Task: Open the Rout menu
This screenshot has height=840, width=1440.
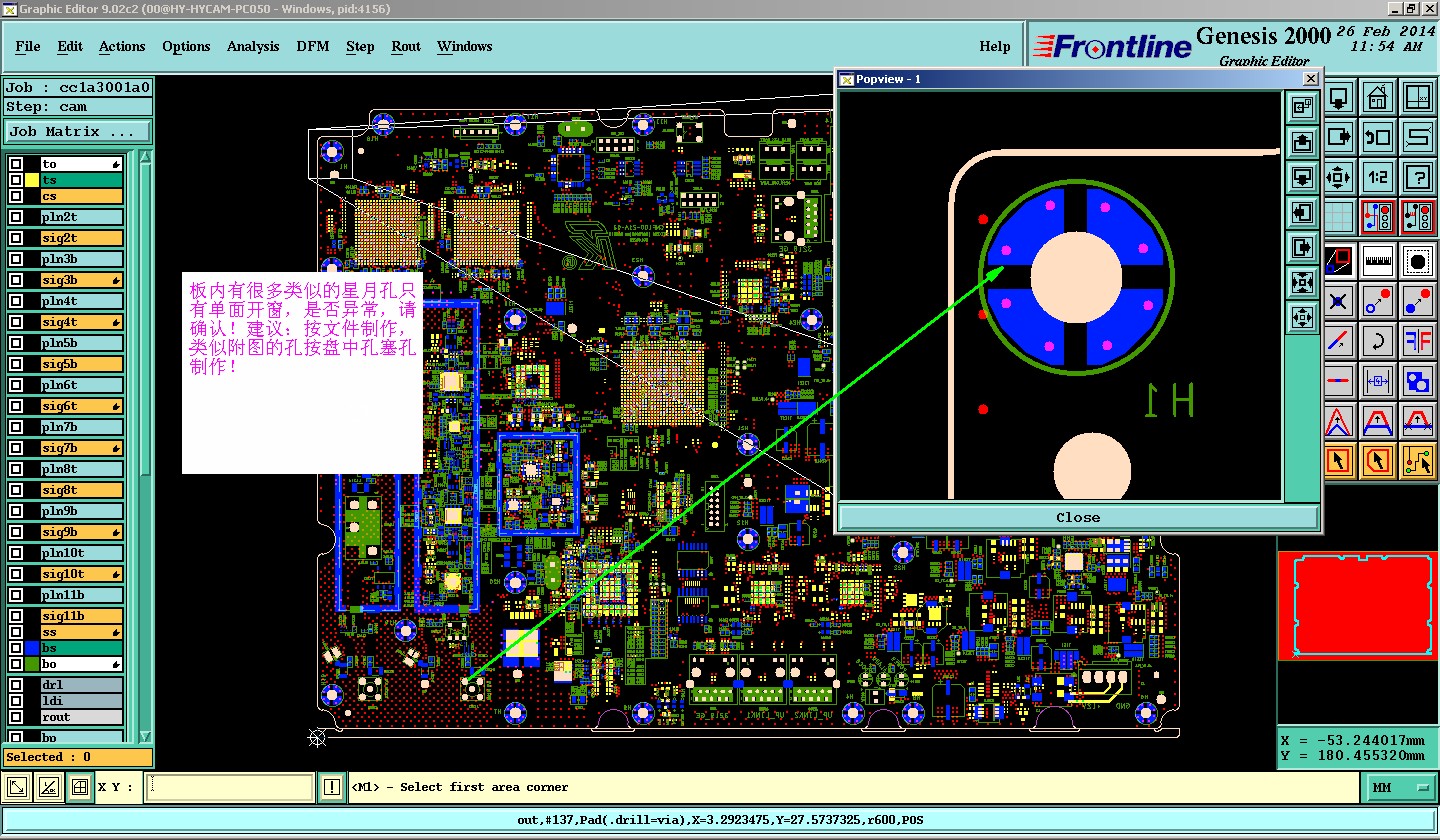Action: click(x=406, y=46)
